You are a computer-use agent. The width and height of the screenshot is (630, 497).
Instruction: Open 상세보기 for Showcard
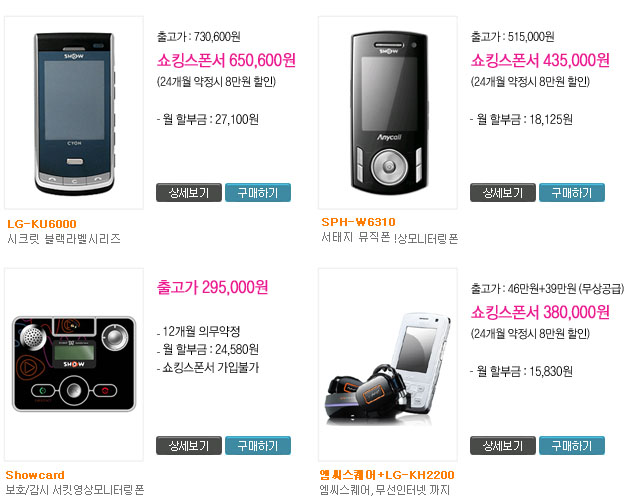click(189, 445)
